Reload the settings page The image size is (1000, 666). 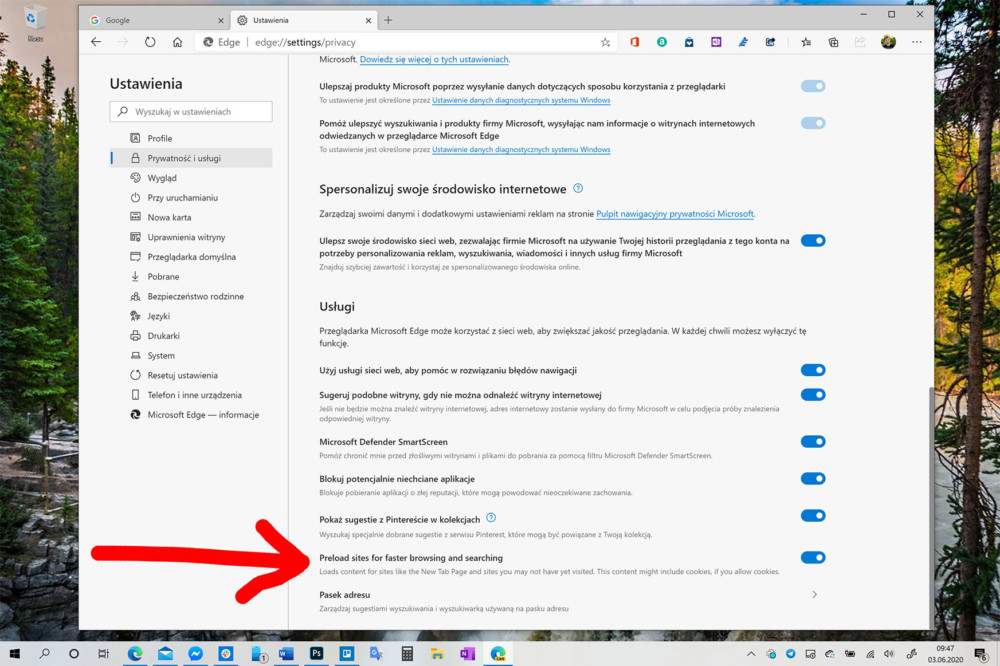tap(150, 42)
